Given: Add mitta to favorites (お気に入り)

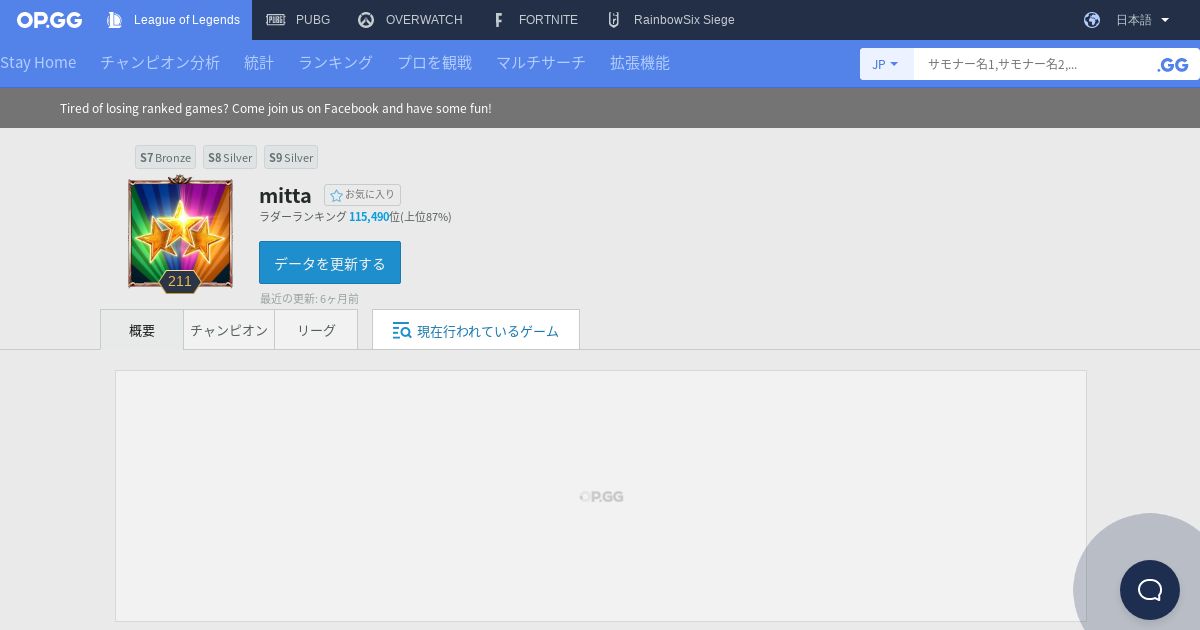Looking at the screenshot, I should pyautogui.click(x=362, y=195).
